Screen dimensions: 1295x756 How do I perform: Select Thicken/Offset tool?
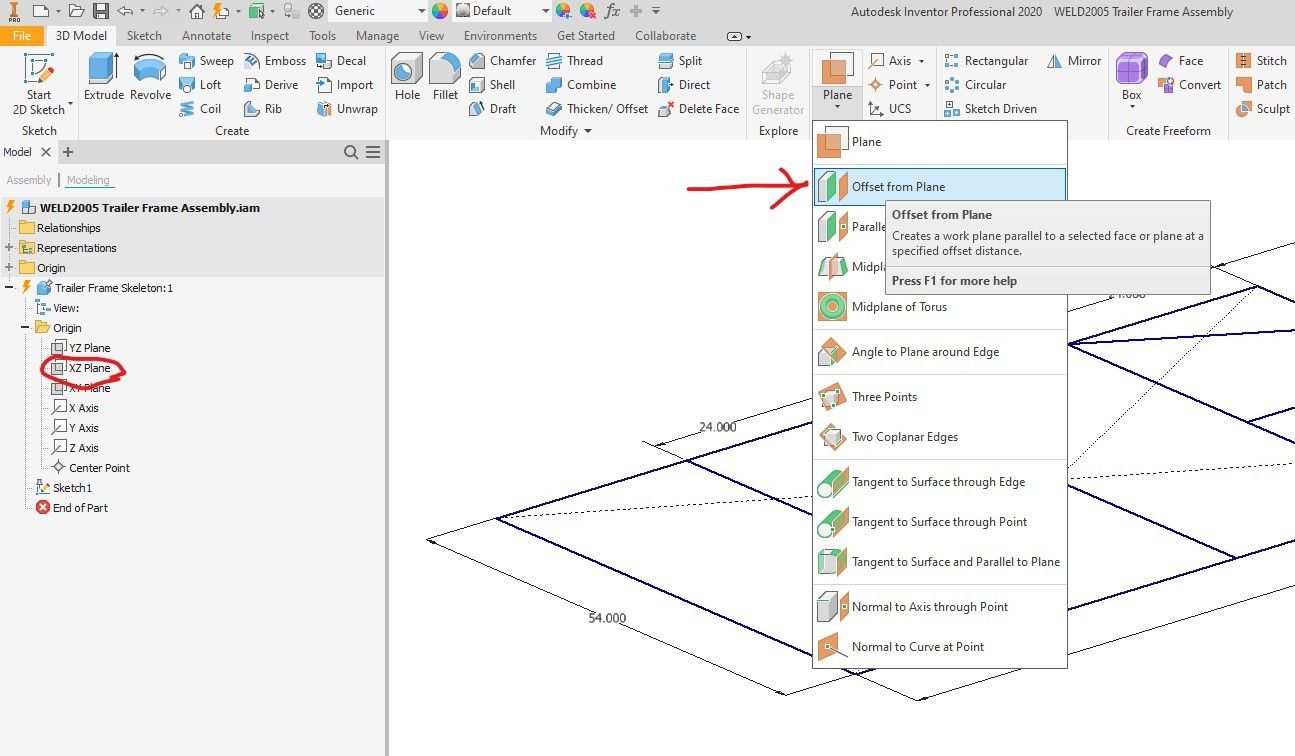pyautogui.click(x=596, y=109)
